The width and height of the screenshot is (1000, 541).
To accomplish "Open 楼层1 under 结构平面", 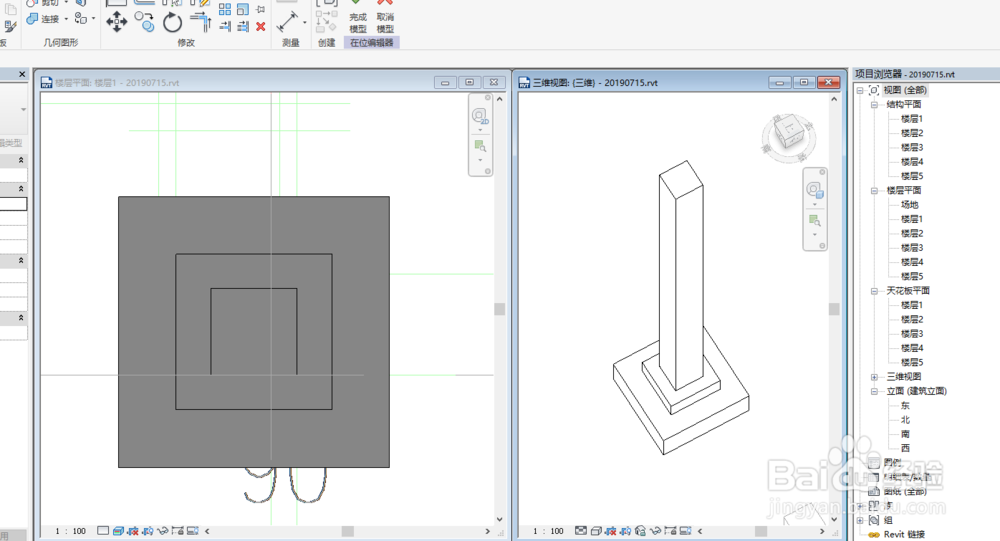I will point(912,119).
